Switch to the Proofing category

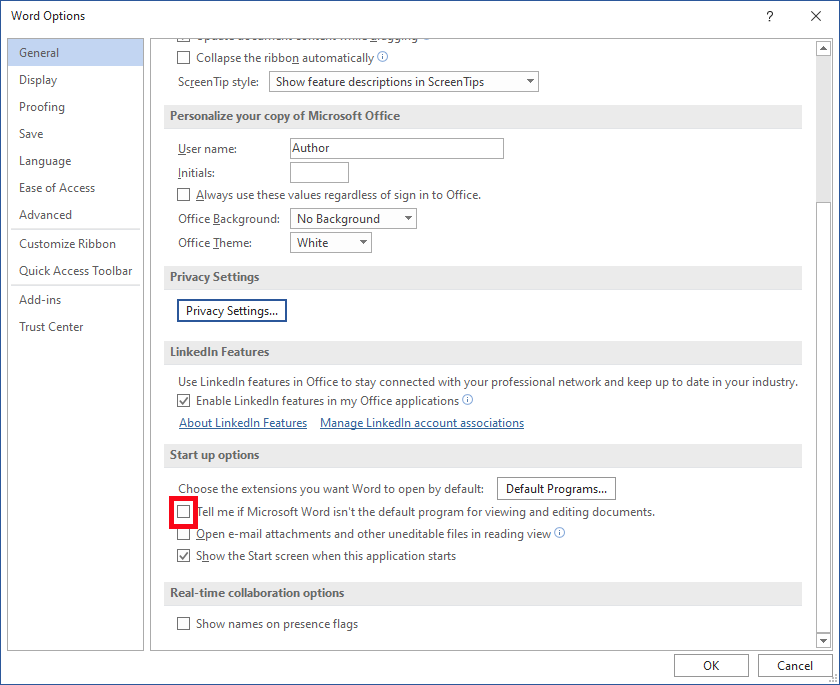point(42,107)
